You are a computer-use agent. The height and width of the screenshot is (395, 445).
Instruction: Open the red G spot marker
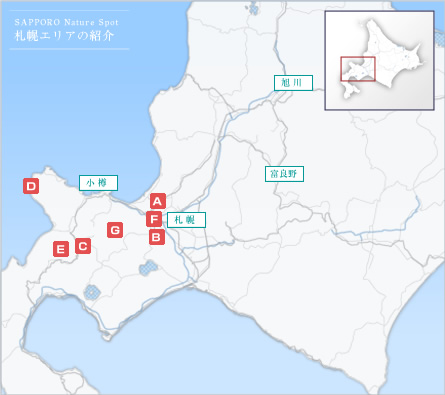tap(115, 230)
